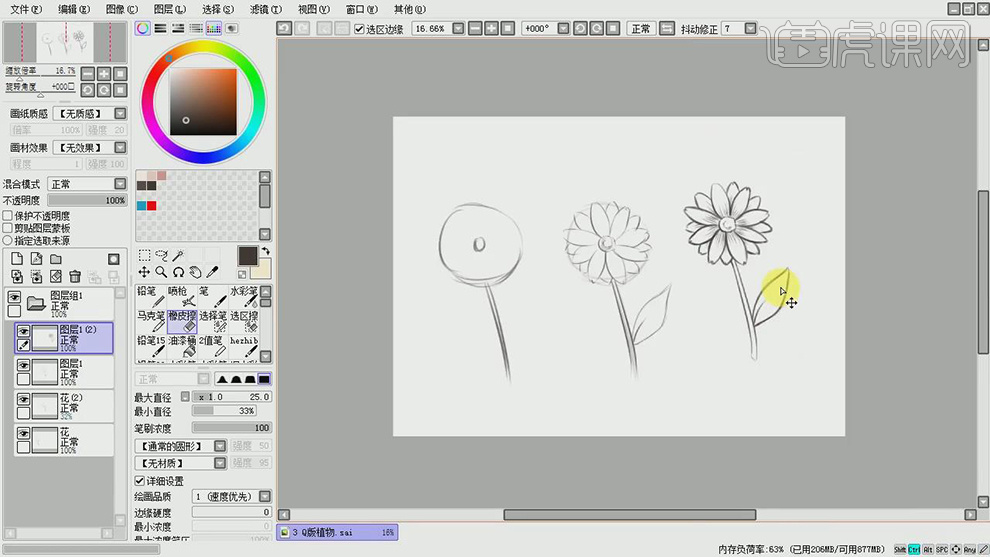Screen dimensions: 990x557
Task: Uncheck 详细设置 checkbox
Action: pyautogui.click(x=140, y=481)
